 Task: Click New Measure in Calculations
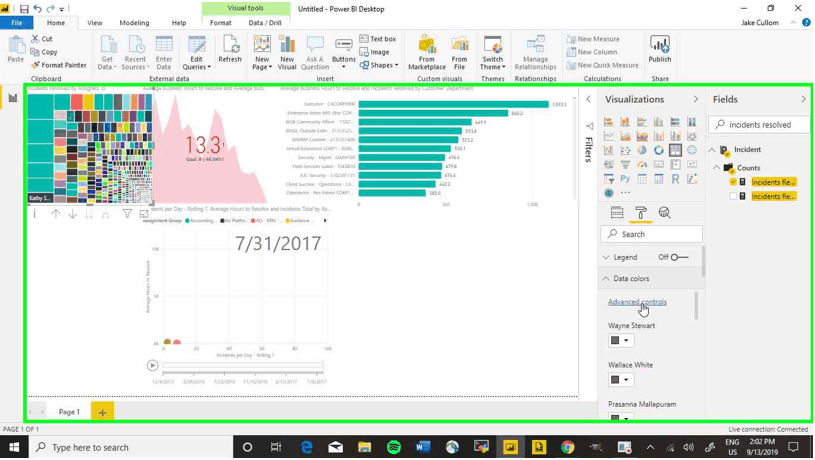(593, 39)
